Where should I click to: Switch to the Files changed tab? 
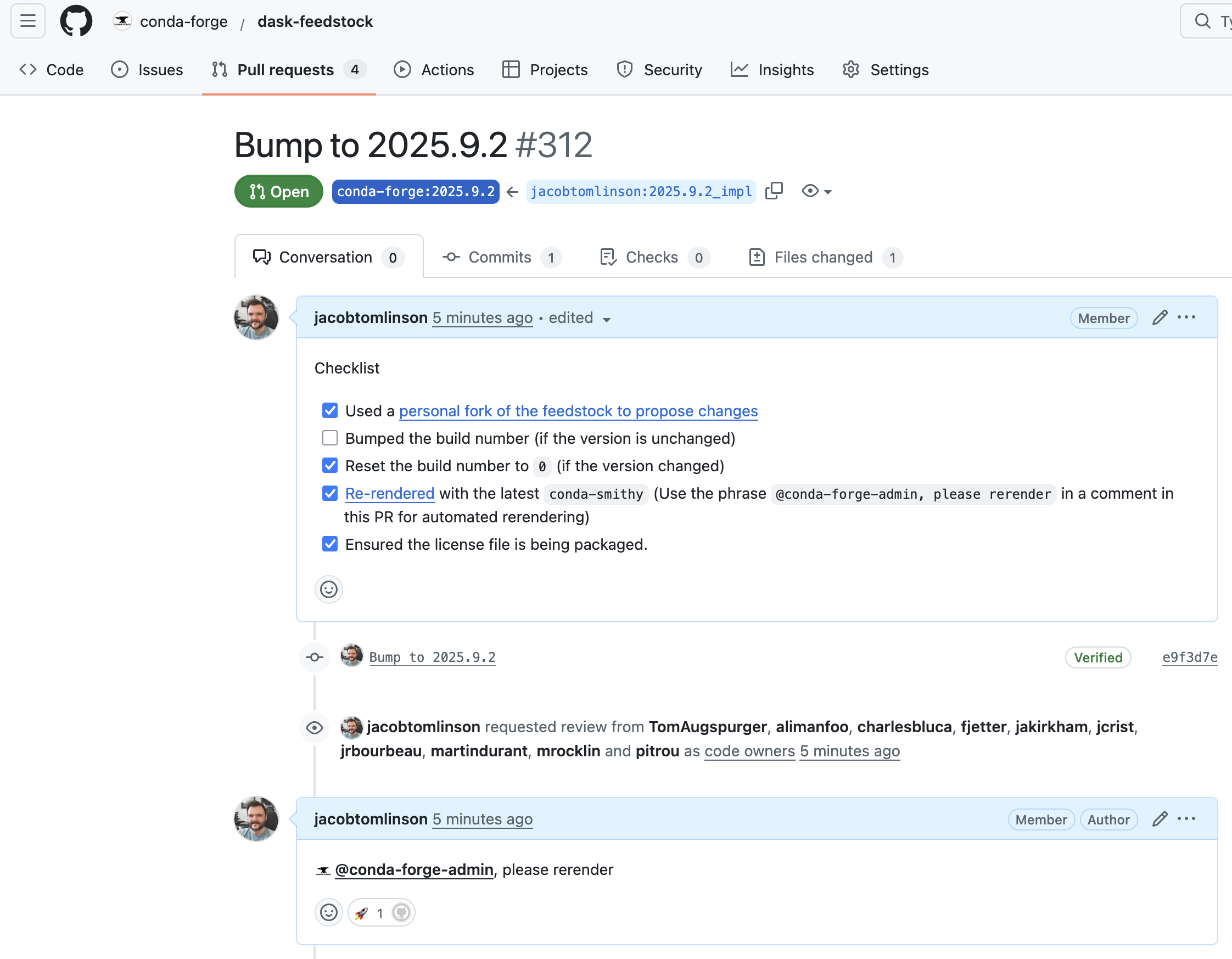823,257
